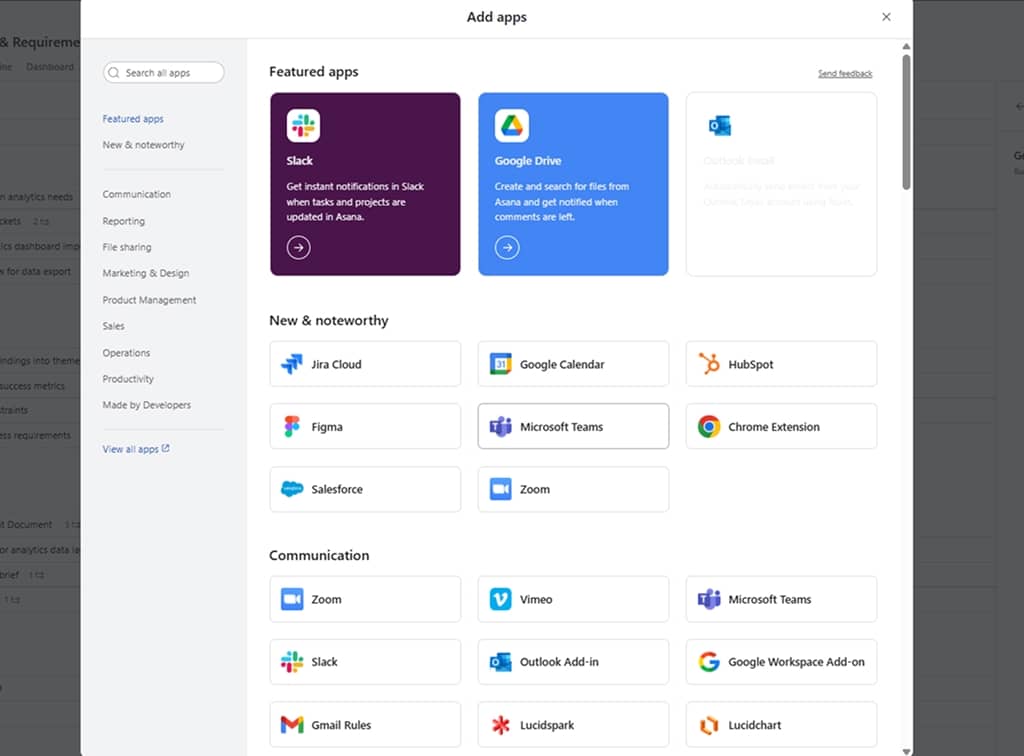
Task: Click the Outlook icon in the third featured card
Action: pyautogui.click(x=720, y=125)
